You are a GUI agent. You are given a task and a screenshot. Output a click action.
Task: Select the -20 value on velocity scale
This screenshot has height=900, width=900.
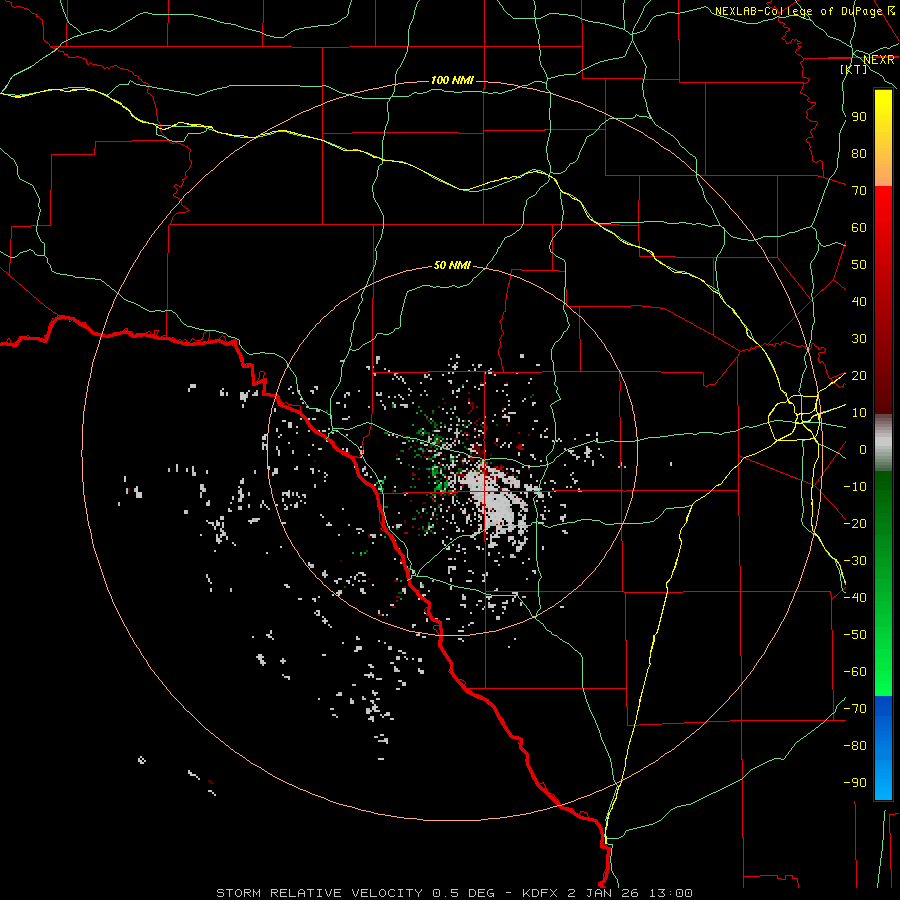coord(855,523)
